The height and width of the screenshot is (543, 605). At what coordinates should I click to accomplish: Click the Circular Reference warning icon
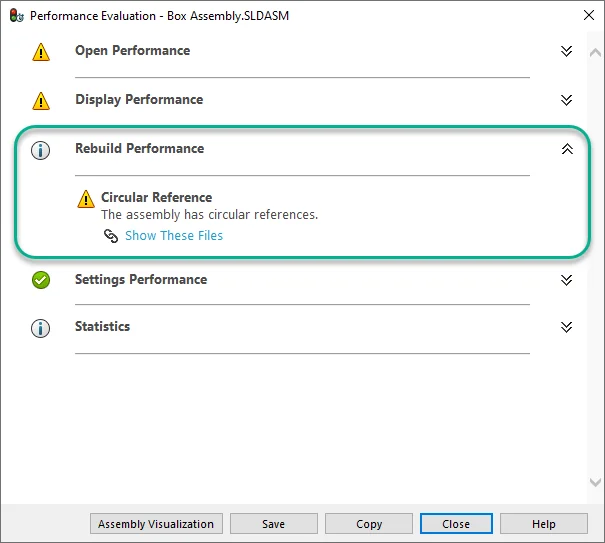pyautogui.click(x=87, y=200)
